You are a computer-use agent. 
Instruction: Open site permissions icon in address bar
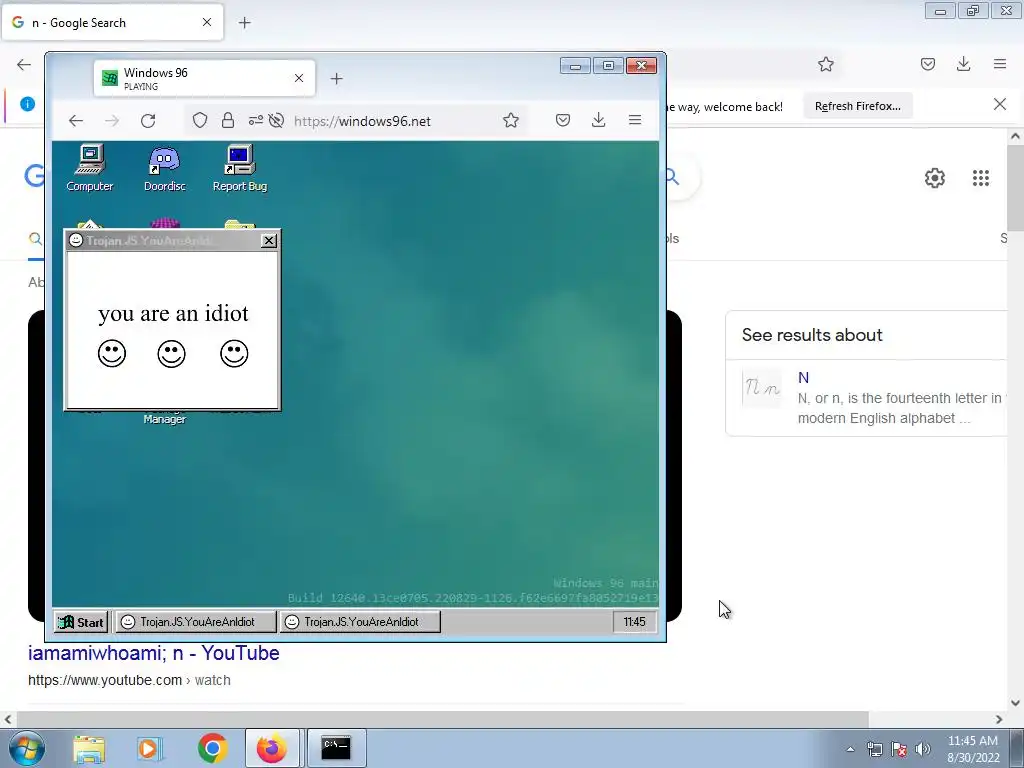(255, 120)
